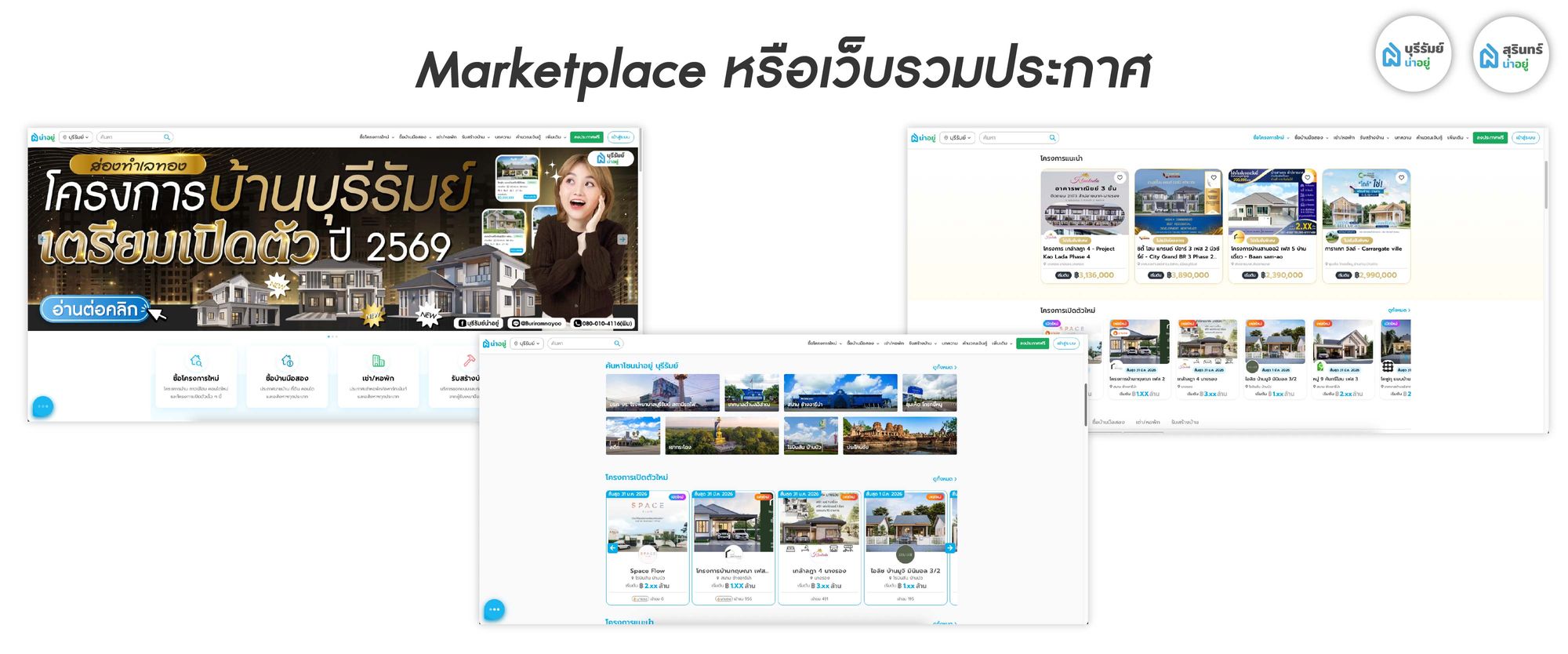Favorite Baan sam-ao project with heart
Viewport: 1568px width, 654px height.
(x=1308, y=178)
